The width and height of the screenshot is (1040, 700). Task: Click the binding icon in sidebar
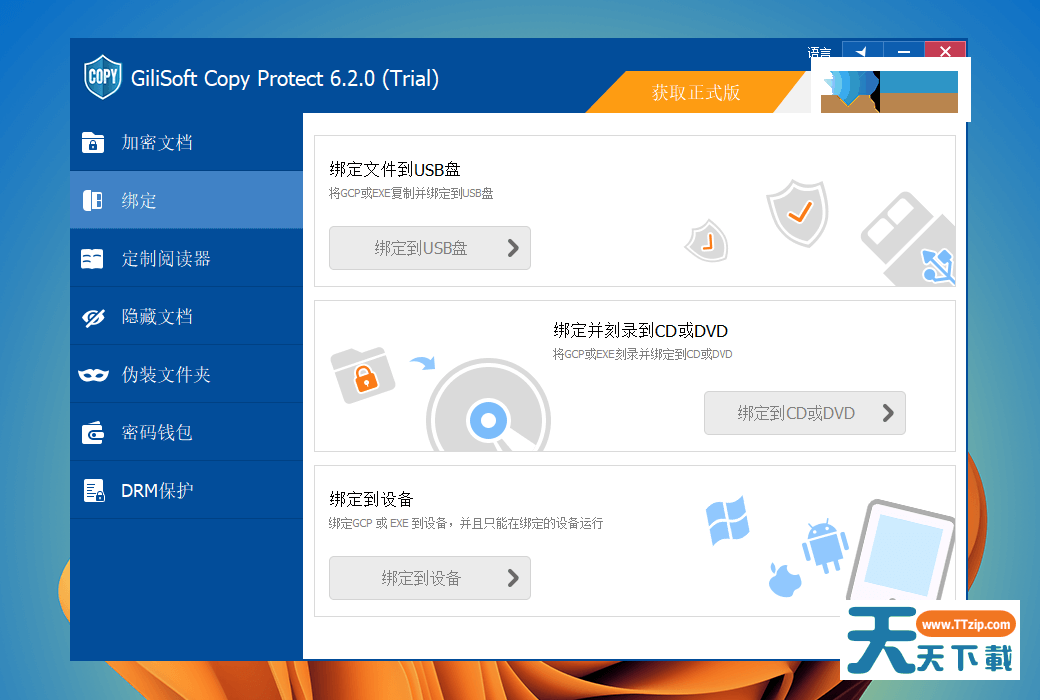tap(93, 200)
